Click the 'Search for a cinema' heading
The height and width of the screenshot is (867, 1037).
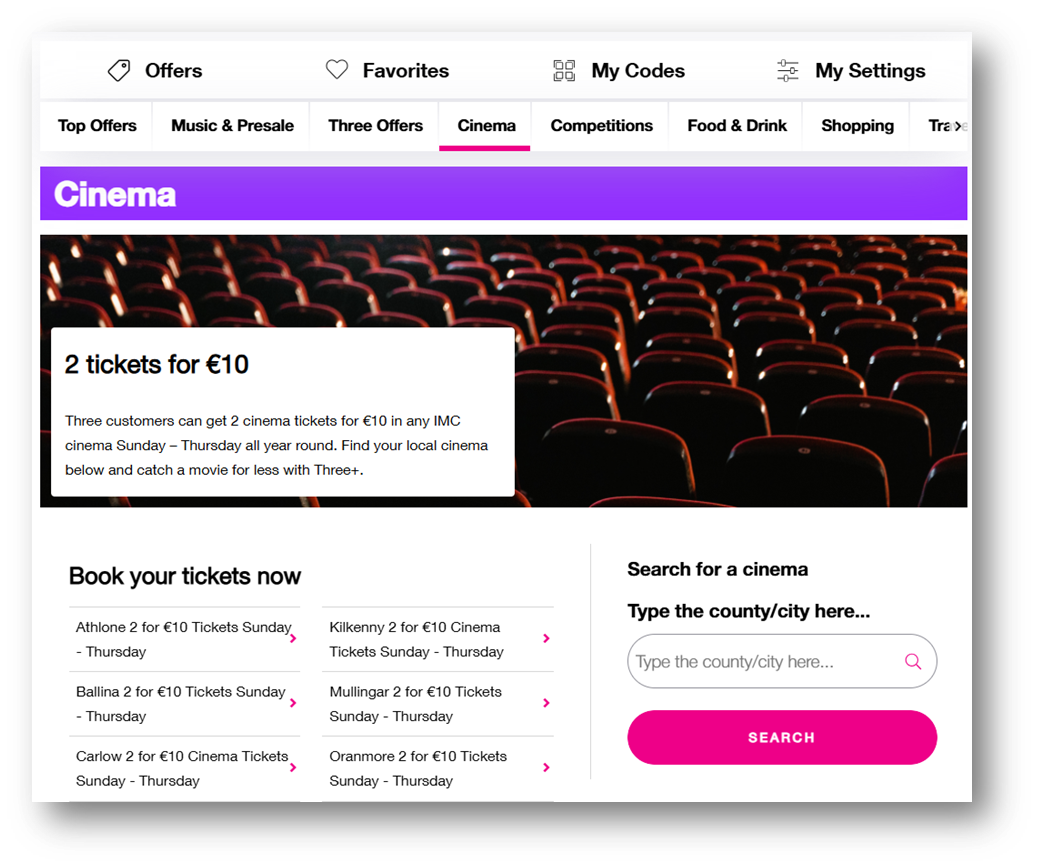tap(718, 569)
